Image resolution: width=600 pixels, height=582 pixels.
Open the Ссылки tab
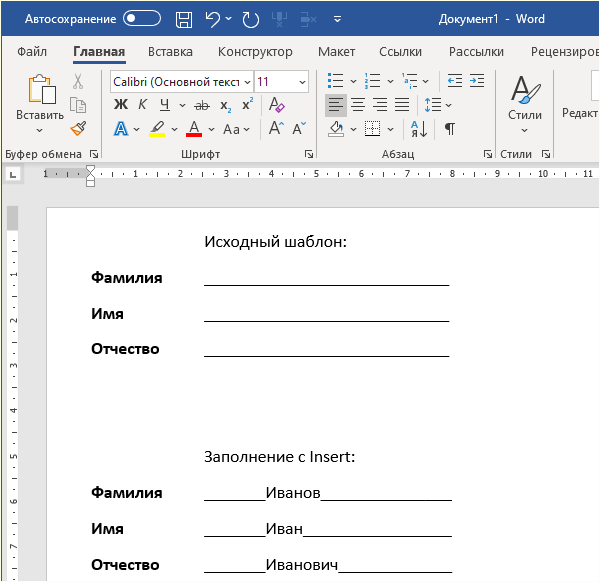point(400,52)
